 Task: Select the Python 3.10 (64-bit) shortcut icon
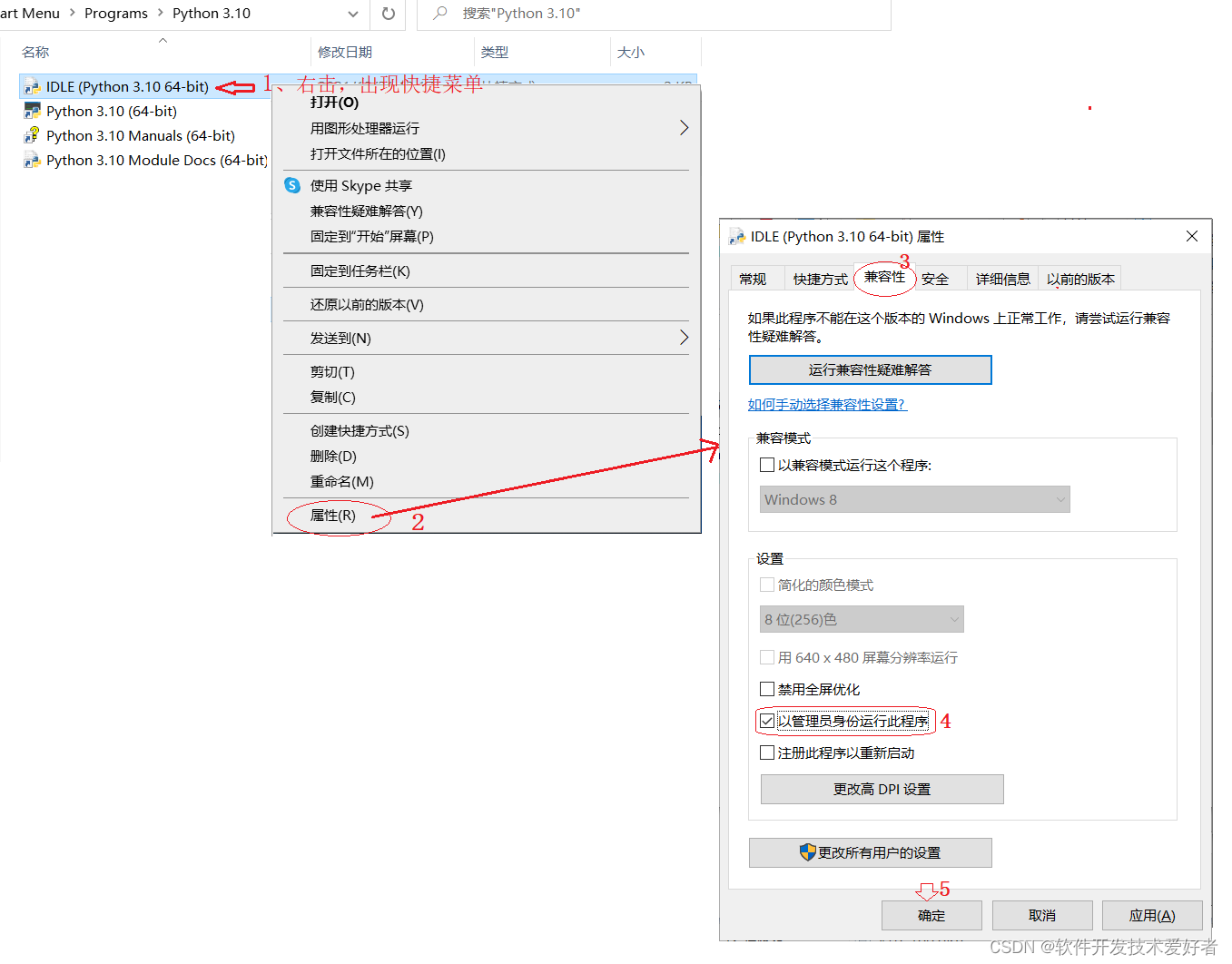tap(33, 112)
